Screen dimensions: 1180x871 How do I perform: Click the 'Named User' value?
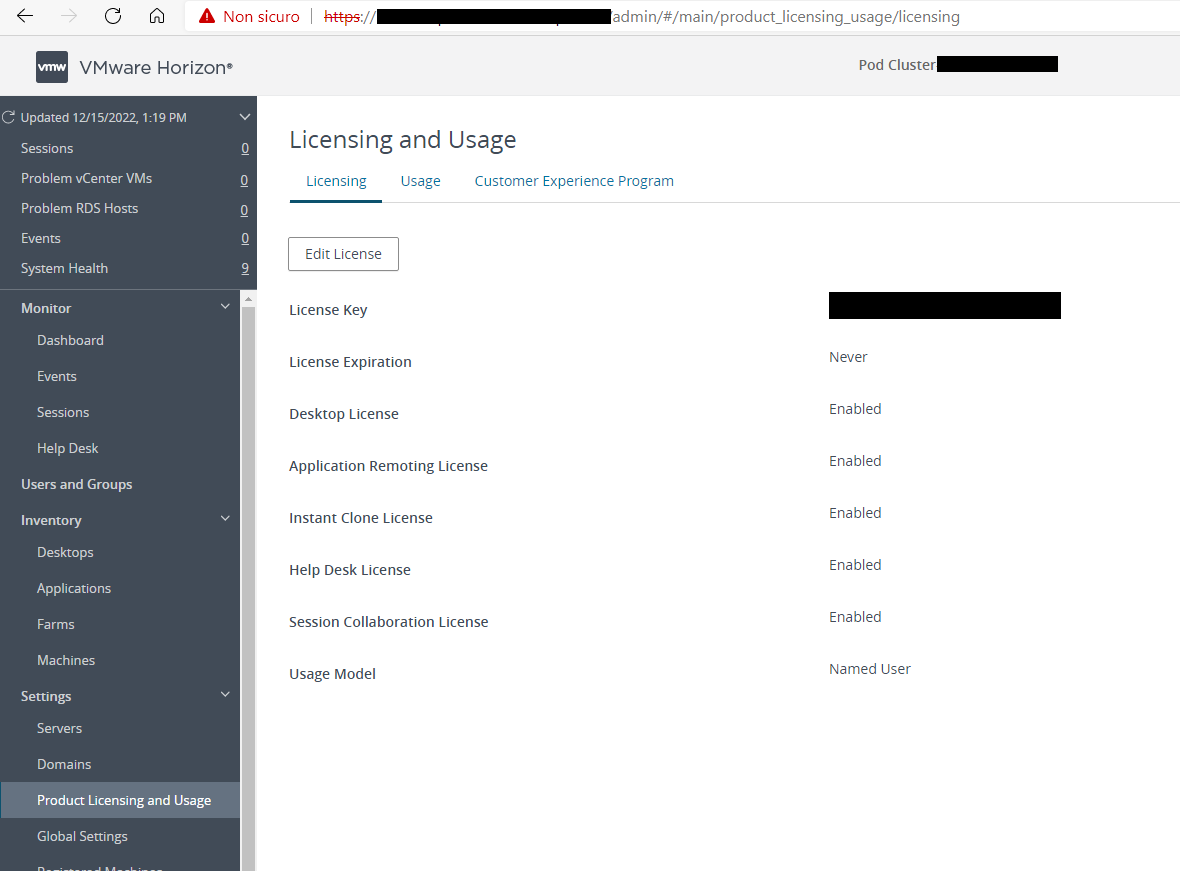(870, 668)
